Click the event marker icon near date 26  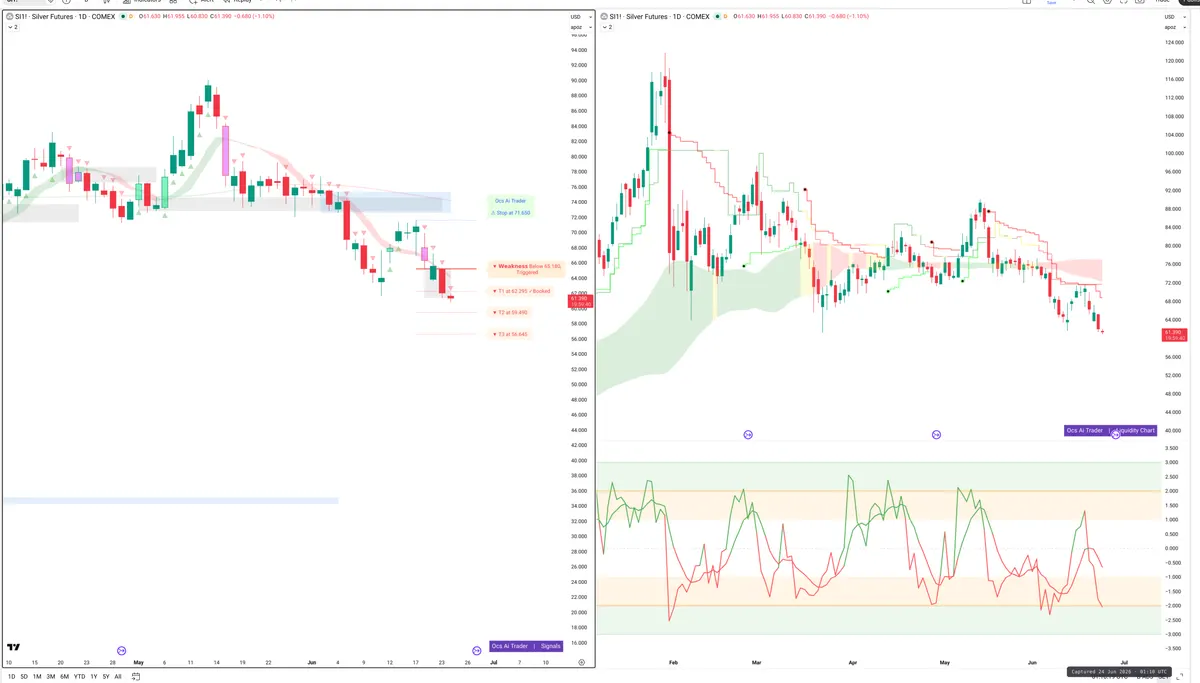coord(475,651)
